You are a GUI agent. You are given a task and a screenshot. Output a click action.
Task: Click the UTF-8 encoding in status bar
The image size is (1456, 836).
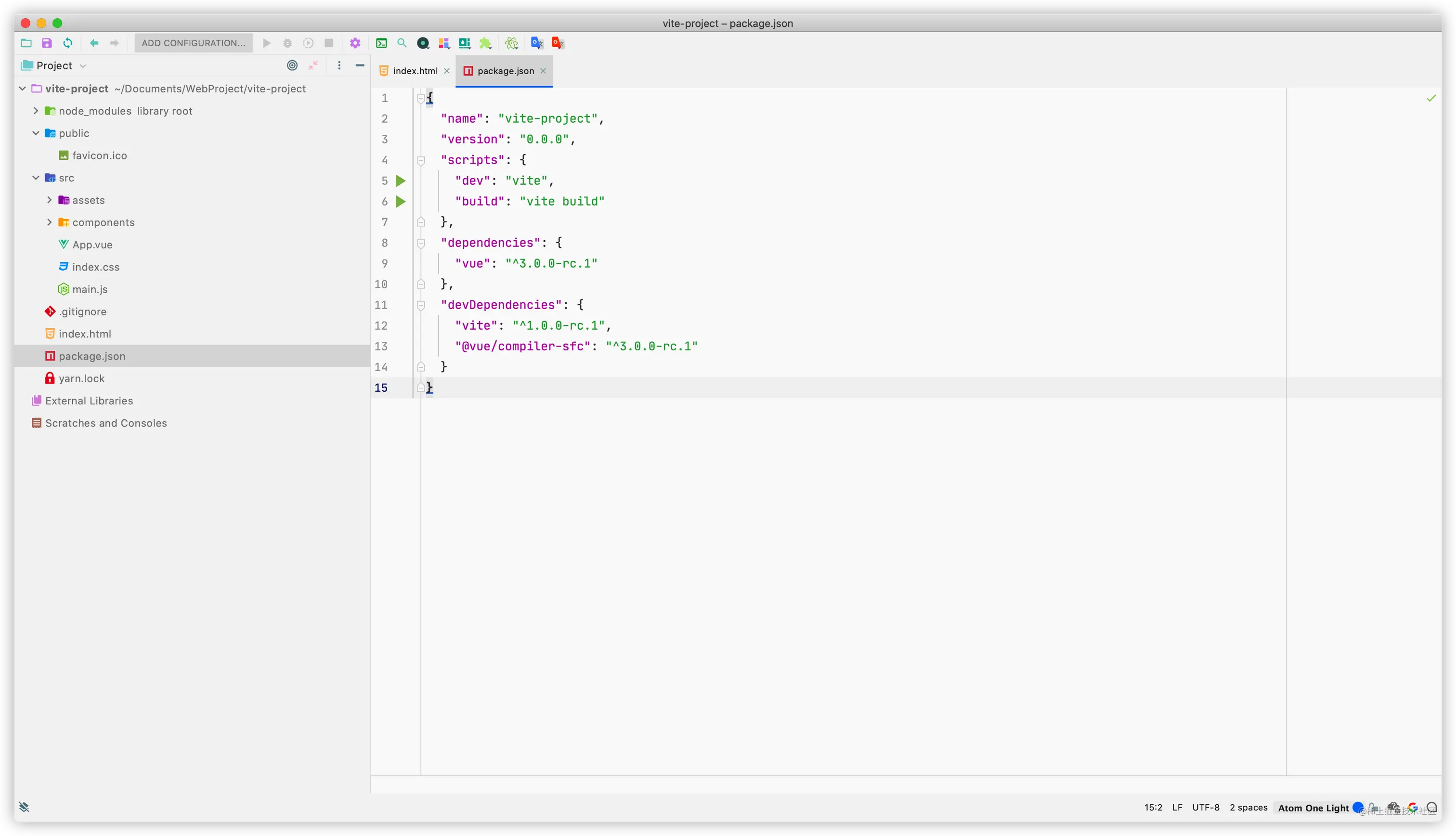[x=1206, y=807]
